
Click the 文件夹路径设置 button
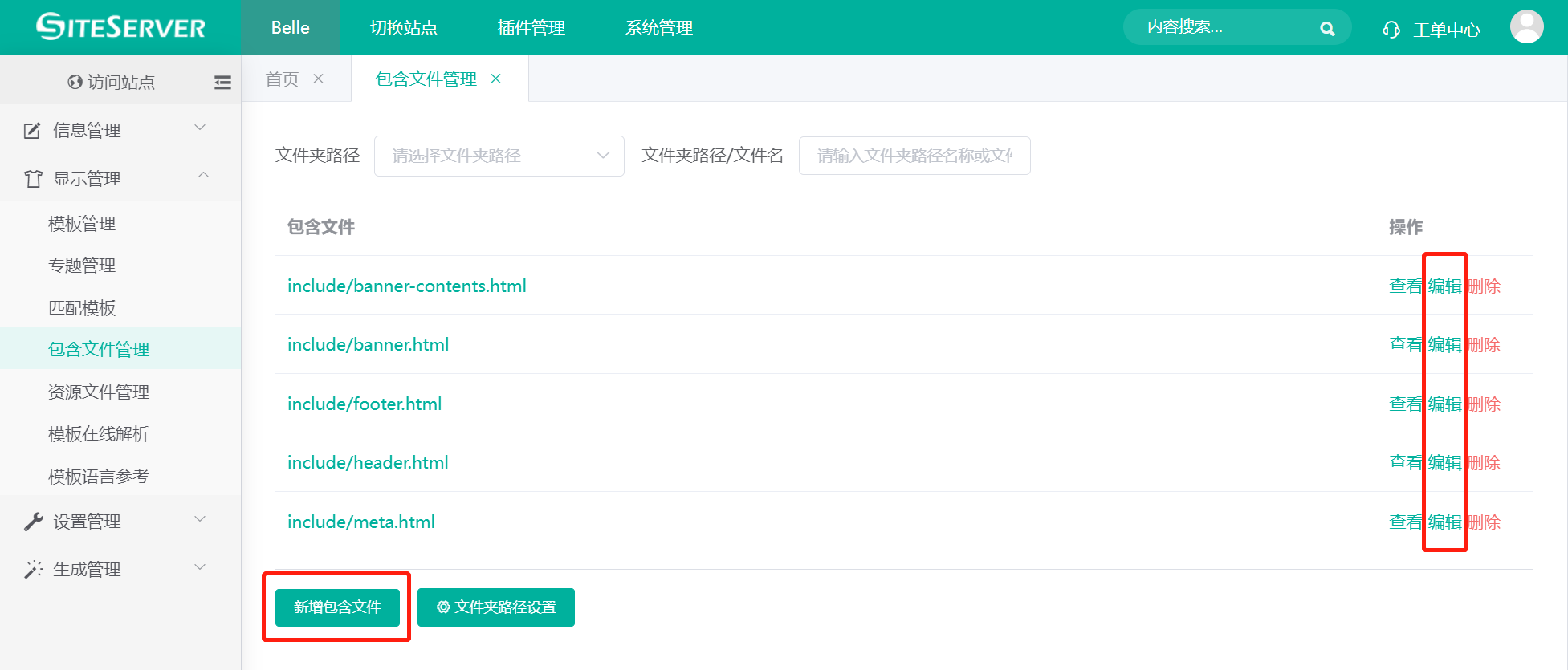[496, 607]
